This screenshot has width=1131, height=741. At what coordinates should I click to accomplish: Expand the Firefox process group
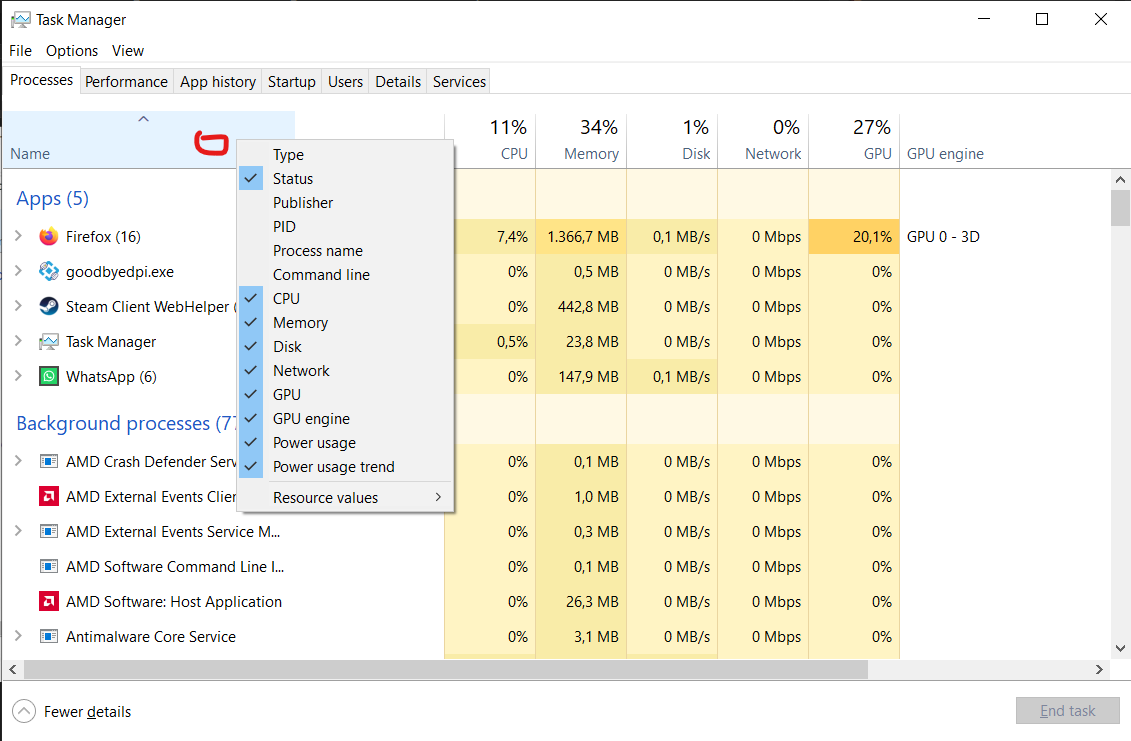[18, 236]
